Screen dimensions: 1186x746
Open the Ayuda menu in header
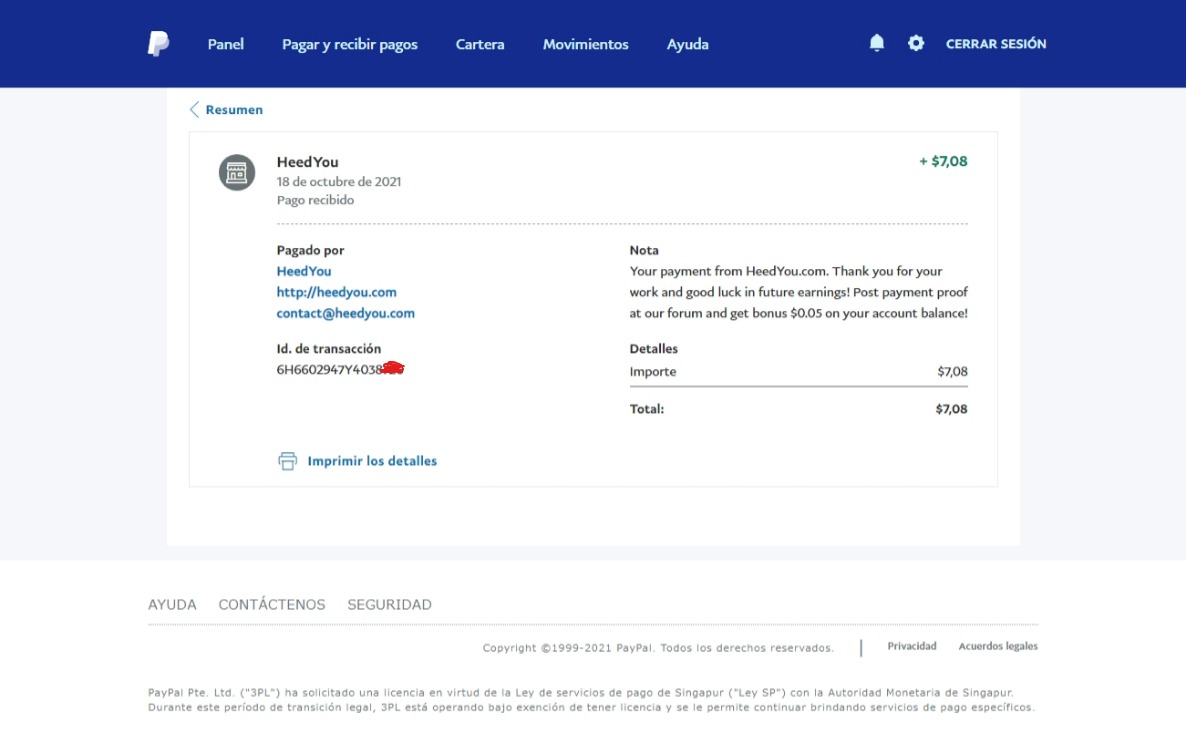point(688,44)
